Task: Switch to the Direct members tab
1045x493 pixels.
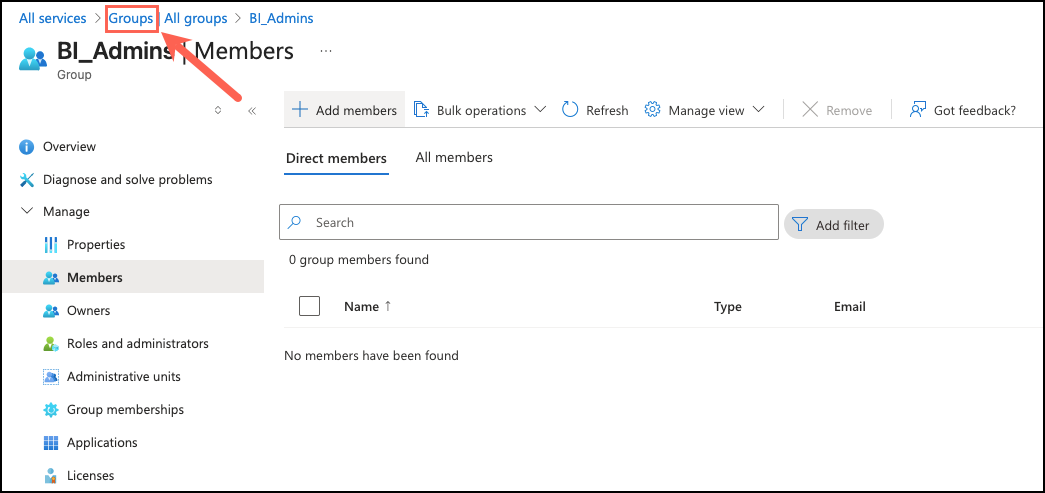Action: (336, 159)
